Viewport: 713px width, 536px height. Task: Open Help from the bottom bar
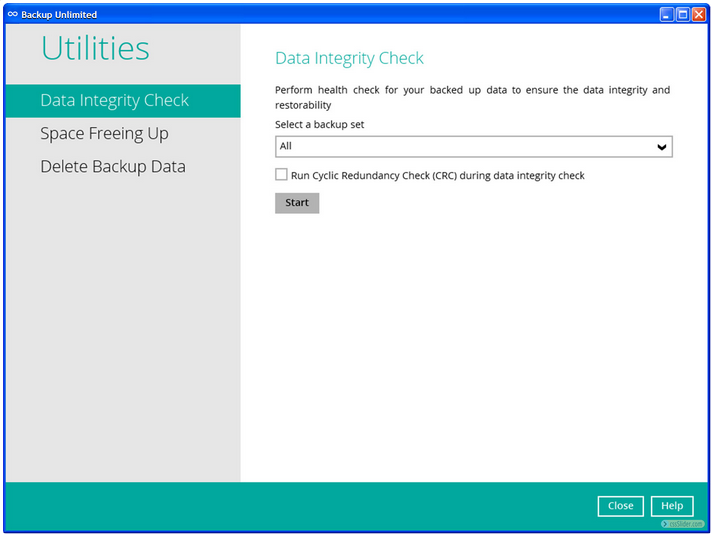coord(672,506)
